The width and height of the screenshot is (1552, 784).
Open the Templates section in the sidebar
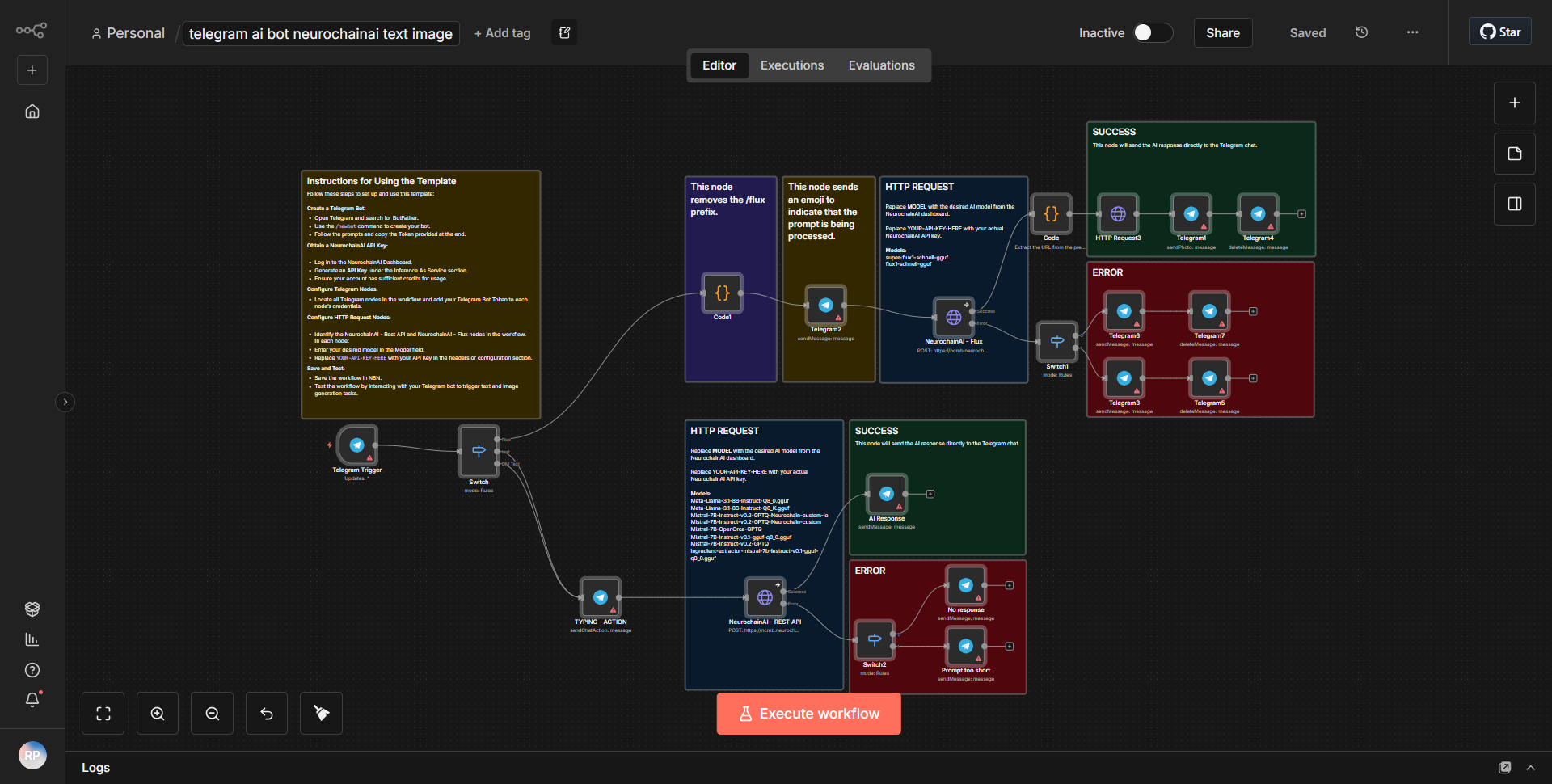pyautogui.click(x=32, y=609)
